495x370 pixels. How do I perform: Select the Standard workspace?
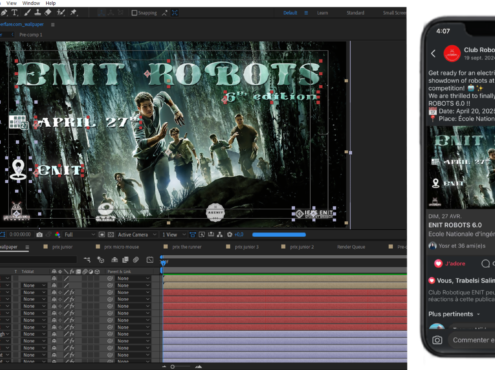pyautogui.click(x=355, y=13)
